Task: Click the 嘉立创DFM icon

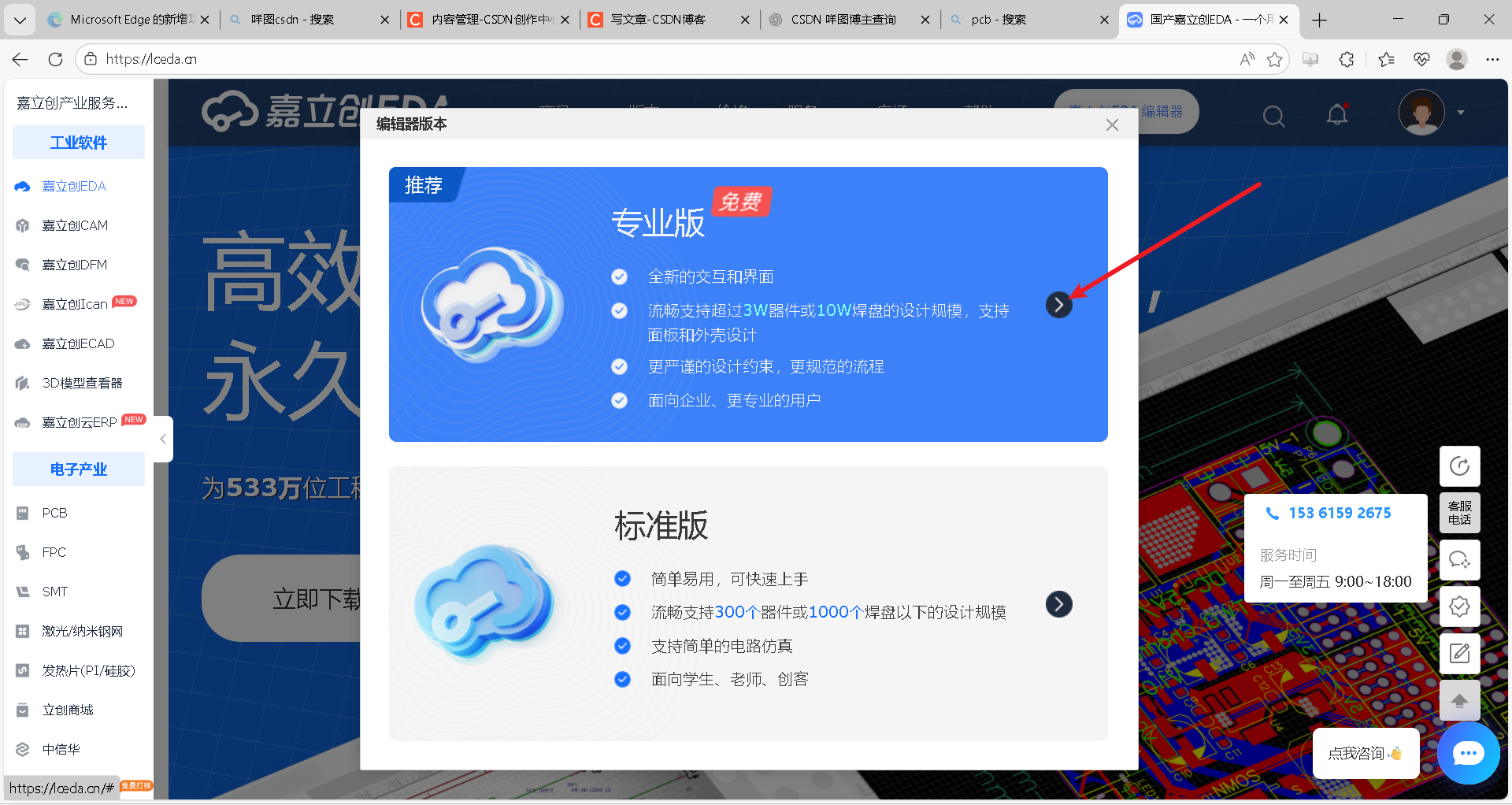Action: [21, 265]
